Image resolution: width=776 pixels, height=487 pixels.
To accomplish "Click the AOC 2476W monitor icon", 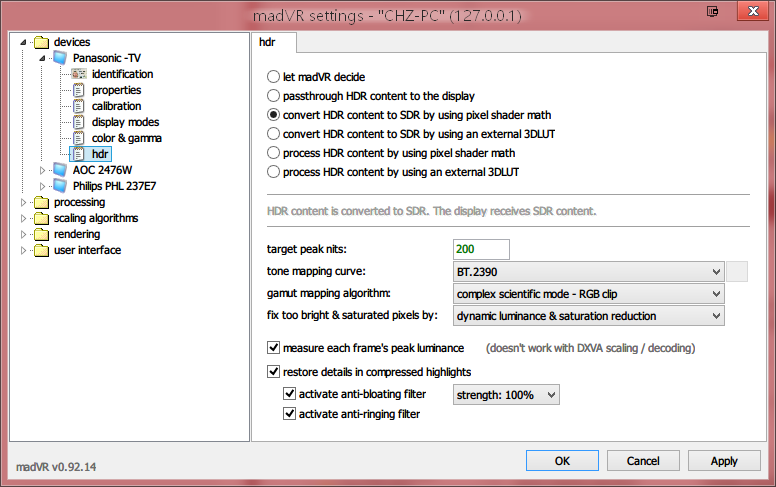I will point(59,170).
